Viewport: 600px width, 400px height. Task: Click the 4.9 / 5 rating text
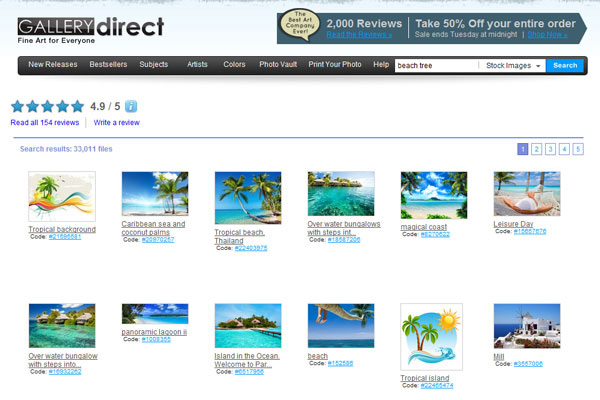(105, 106)
